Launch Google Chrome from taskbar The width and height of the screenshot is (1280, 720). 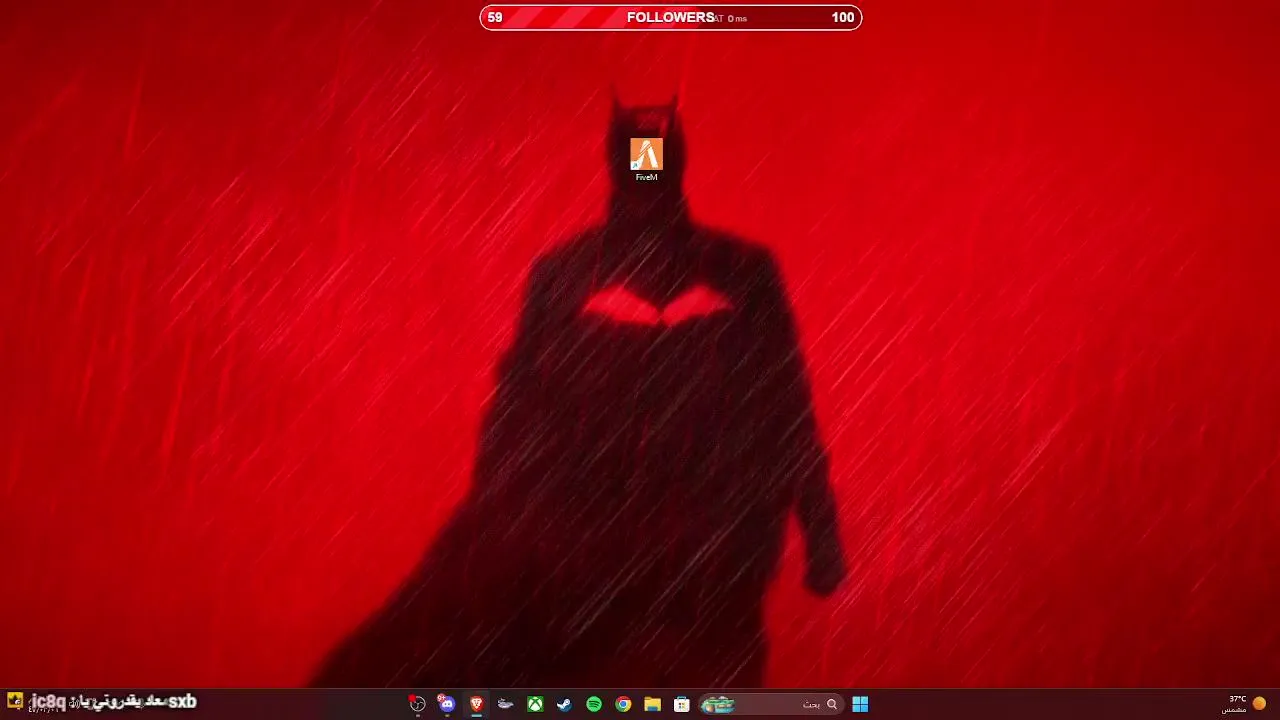[623, 704]
